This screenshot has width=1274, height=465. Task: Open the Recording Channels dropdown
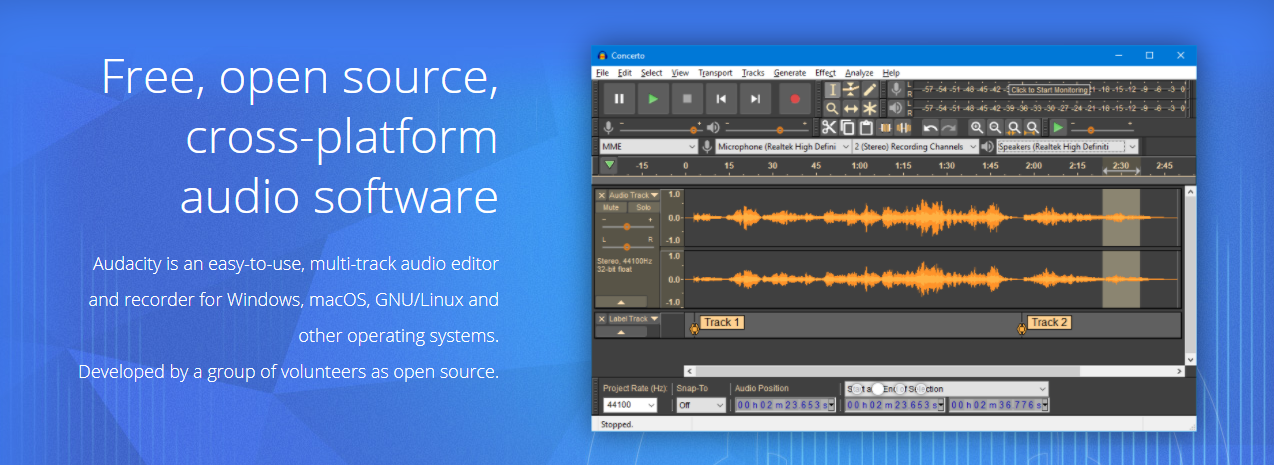pos(913,146)
